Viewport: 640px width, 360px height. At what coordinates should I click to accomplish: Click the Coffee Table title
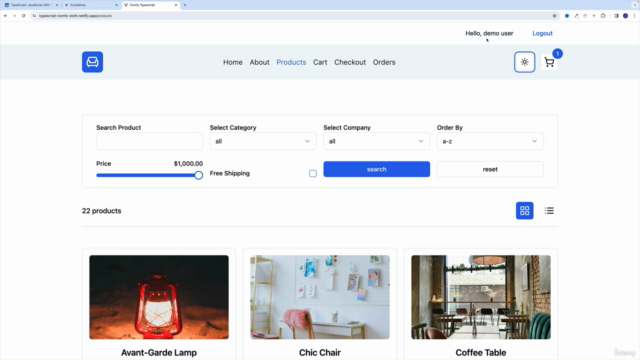click(481, 352)
